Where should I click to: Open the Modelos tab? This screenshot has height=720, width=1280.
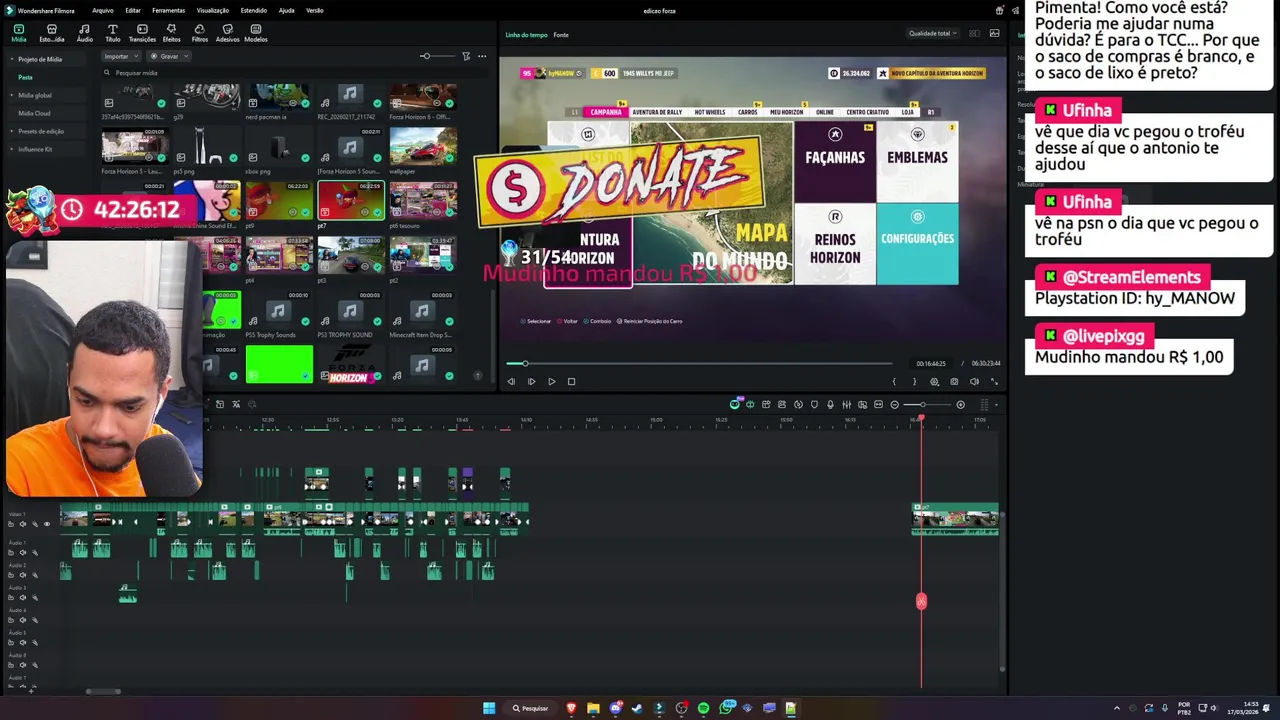[x=256, y=33]
